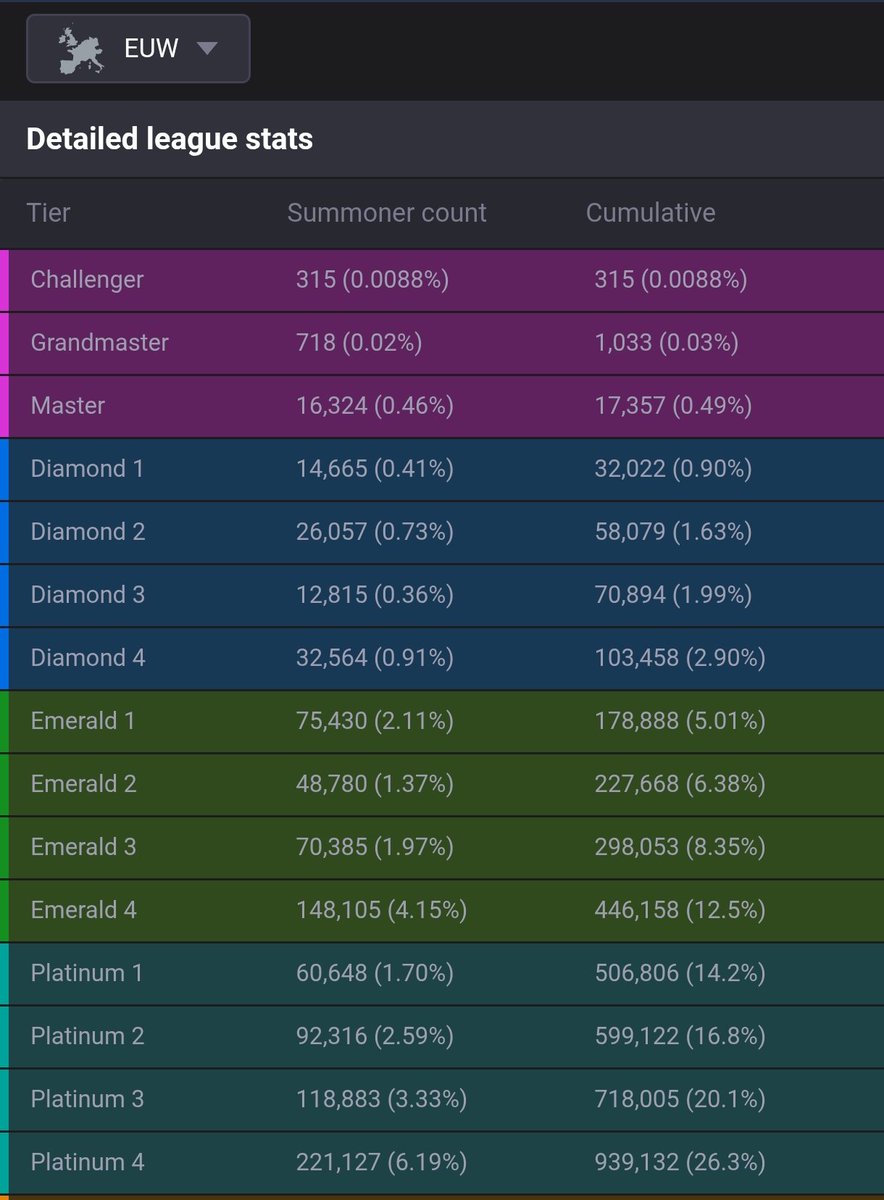Click the Cumulative column header
The width and height of the screenshot is (884, 1200).
tap(651, 213)
